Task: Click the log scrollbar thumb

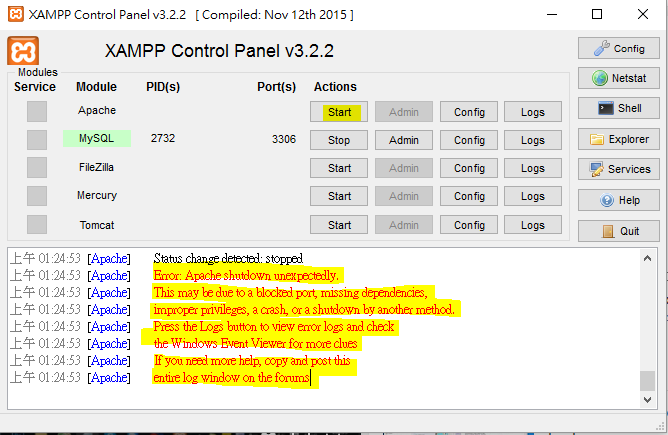Action: [x=648, y=381]
